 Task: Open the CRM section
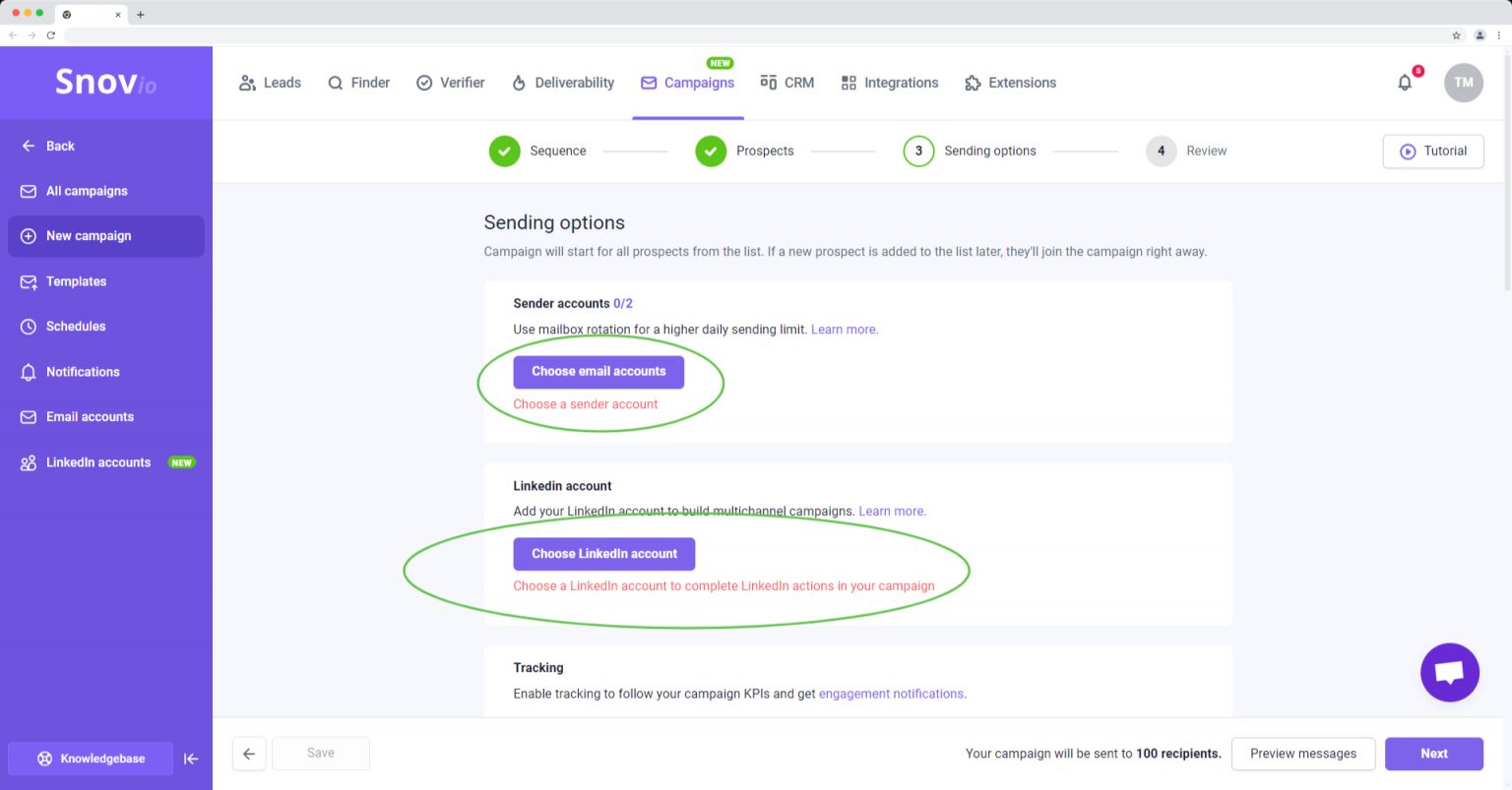(x=787, y=83)
